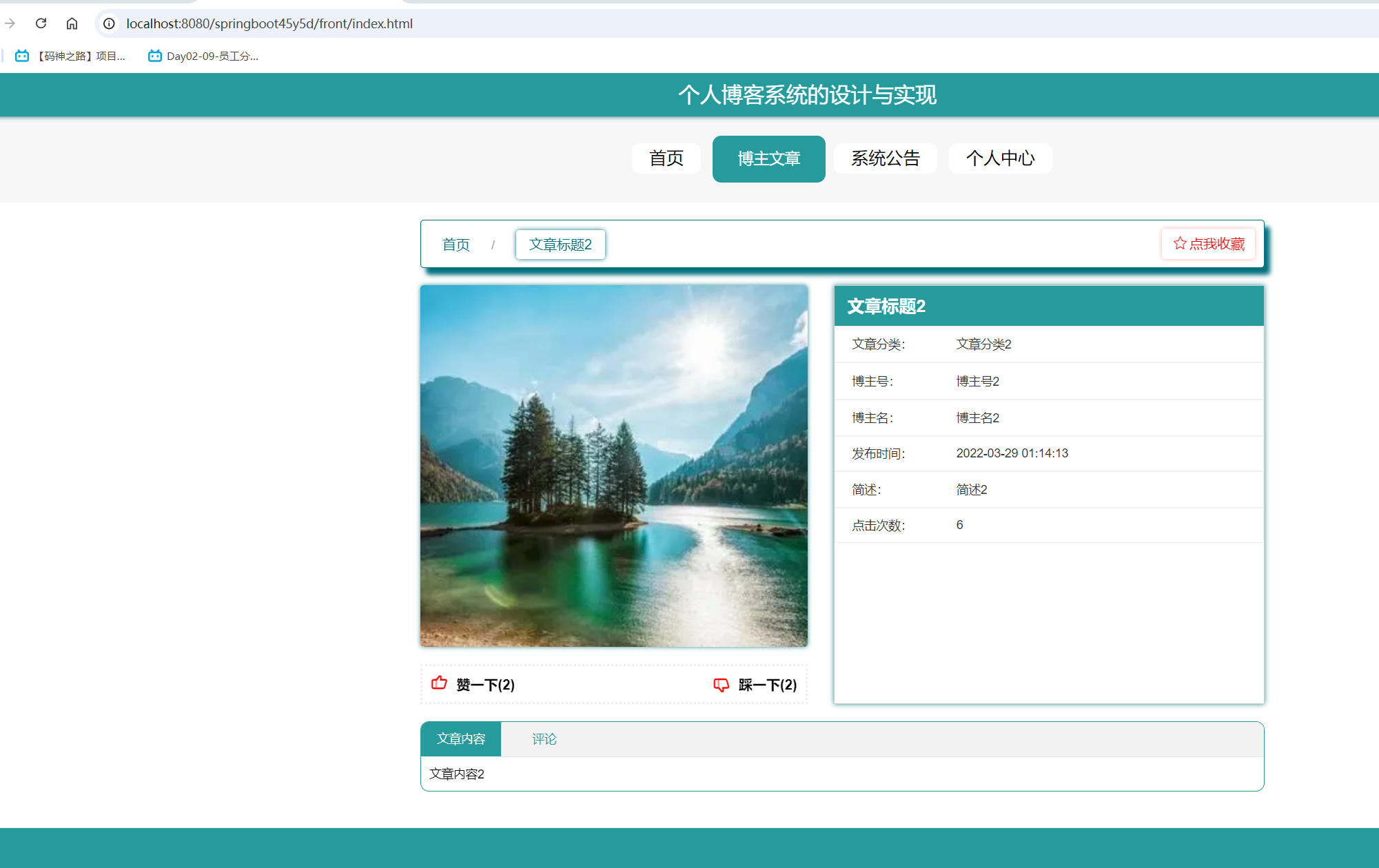Viewport: 1379px width, 868px height.
Task: Open 个人中心 in navigation
Action: tap(1000, 158)
